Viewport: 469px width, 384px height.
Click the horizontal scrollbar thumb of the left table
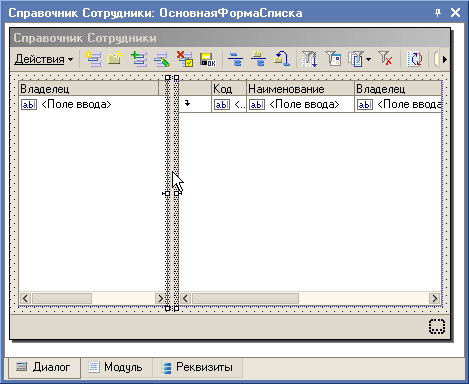pos(62,298)
